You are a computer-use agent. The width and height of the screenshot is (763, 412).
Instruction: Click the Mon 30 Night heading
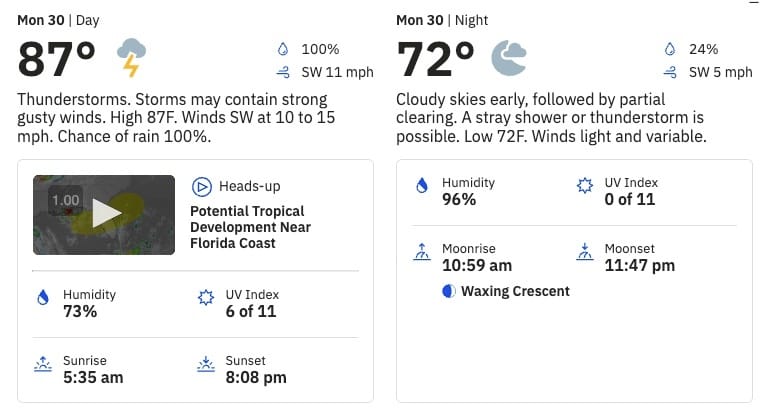coord(442,20)
